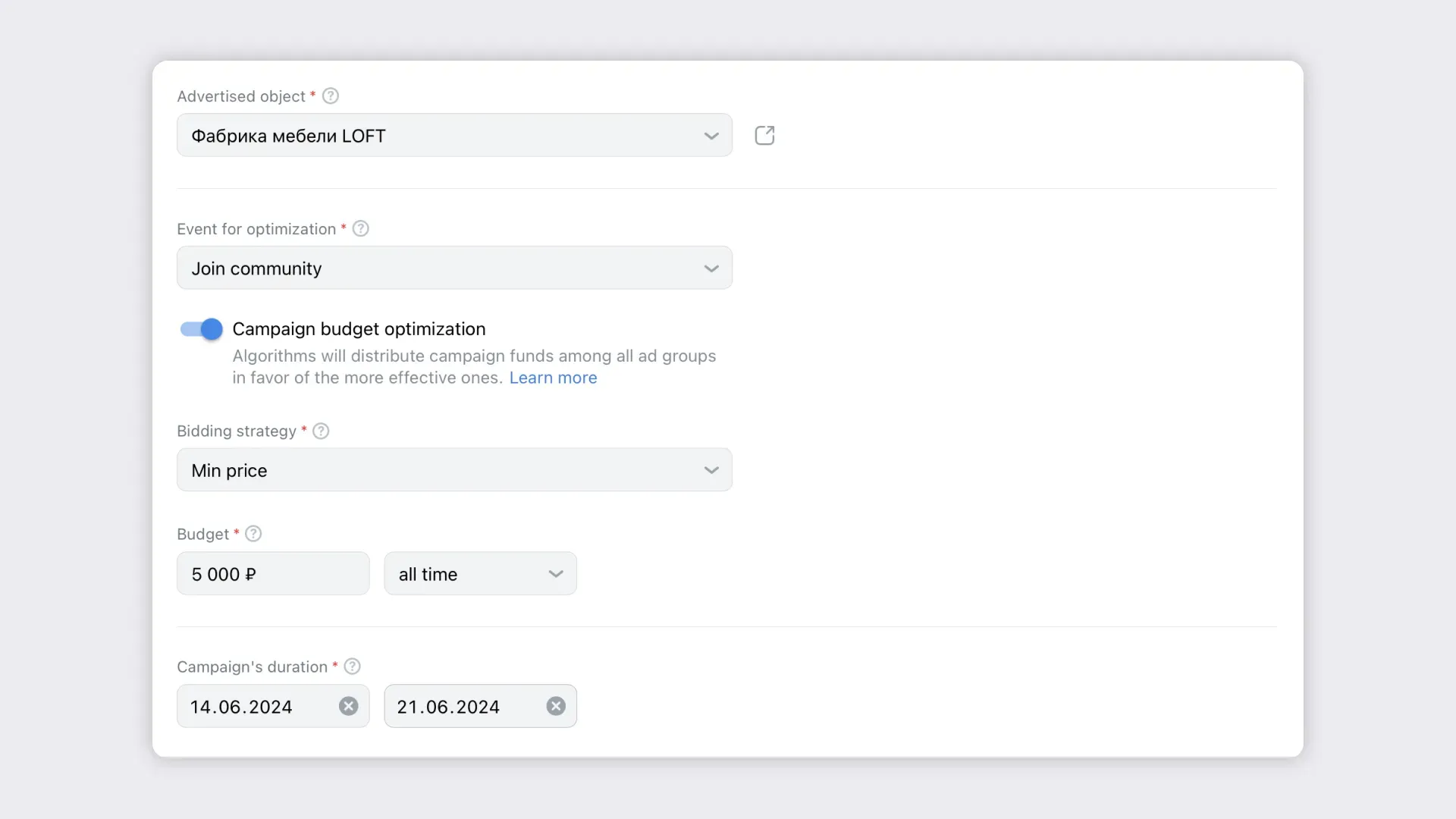The width and height of the screenshot is (1456, 819).
Task: Click help icon next to Campaign's duration
Action: pyautogui.click(x=352, y=667)
